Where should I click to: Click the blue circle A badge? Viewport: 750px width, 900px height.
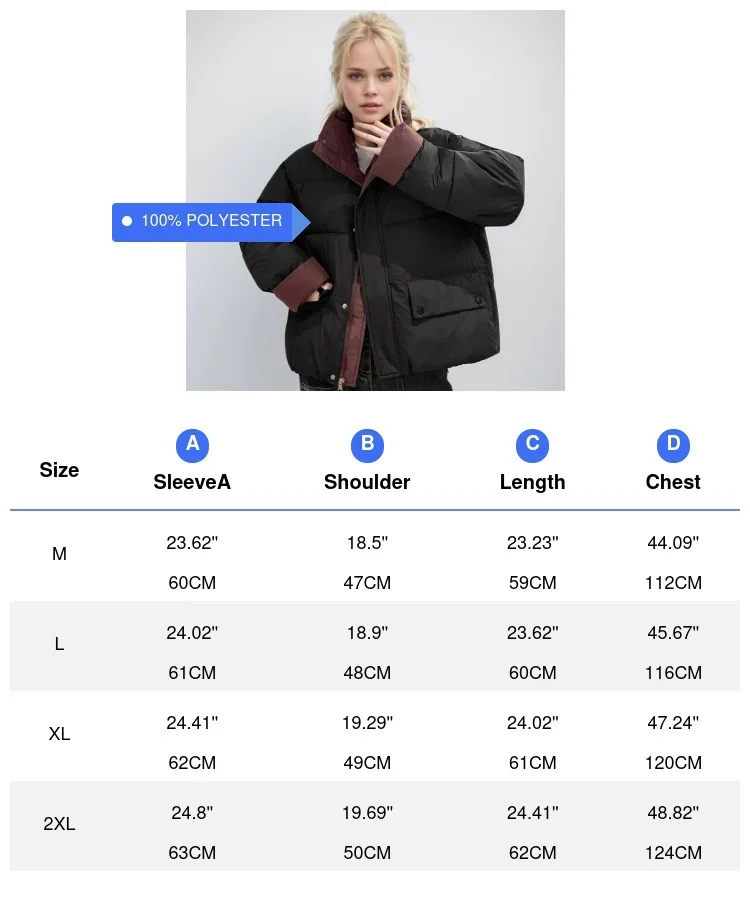[x=192, y=444]
